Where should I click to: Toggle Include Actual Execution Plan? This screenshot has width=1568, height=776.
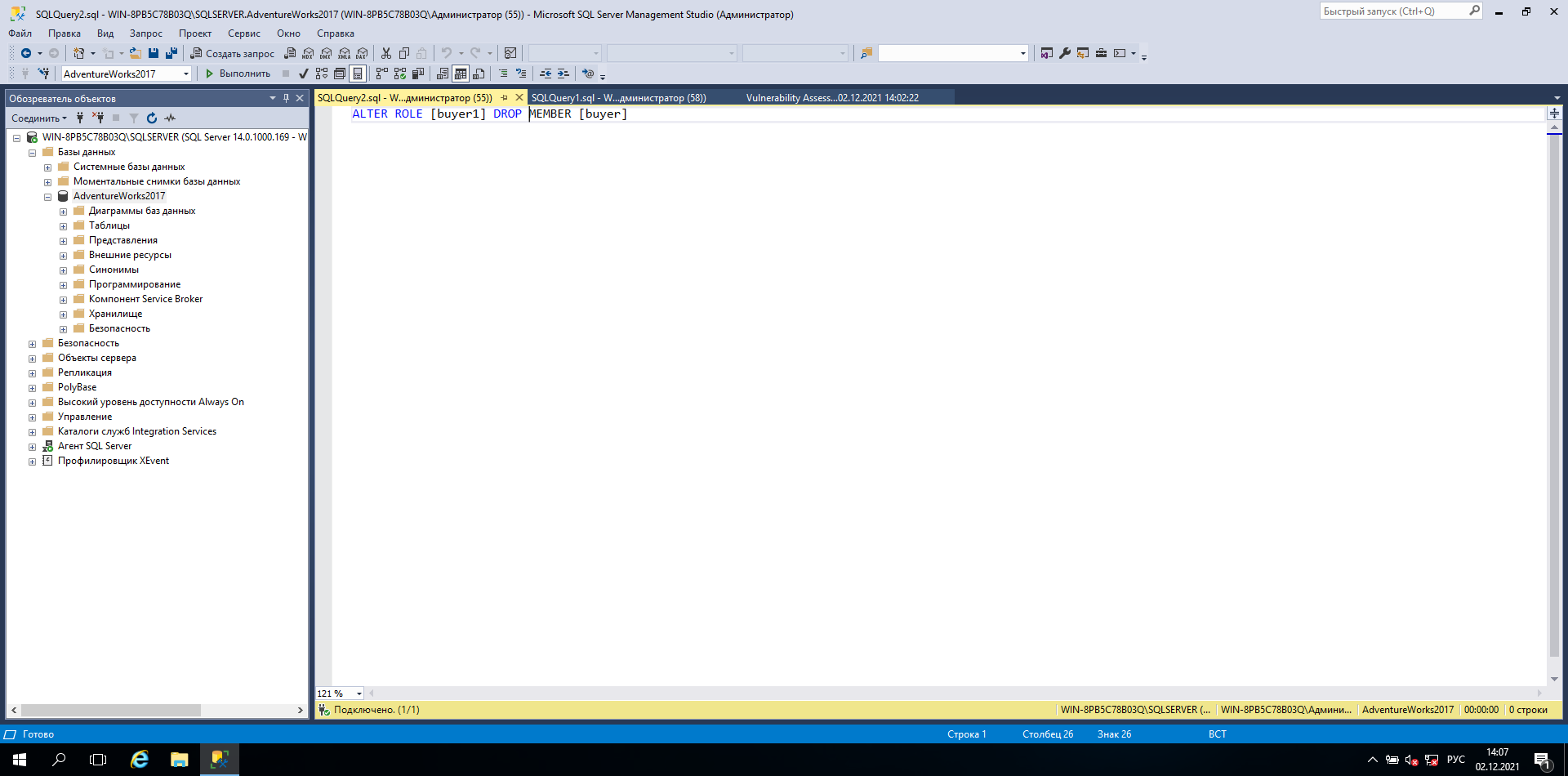pos(382,74)
